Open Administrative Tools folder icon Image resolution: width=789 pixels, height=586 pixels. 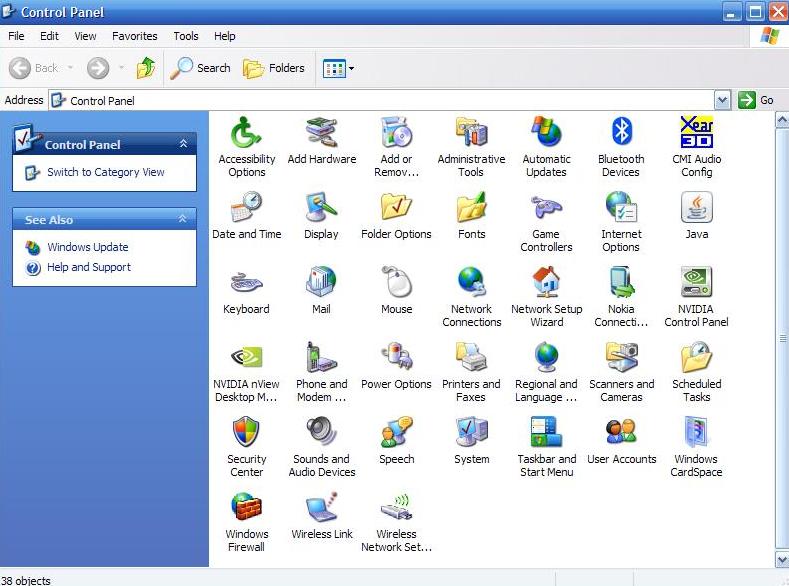pyautogui.click(x=471, y=133)
